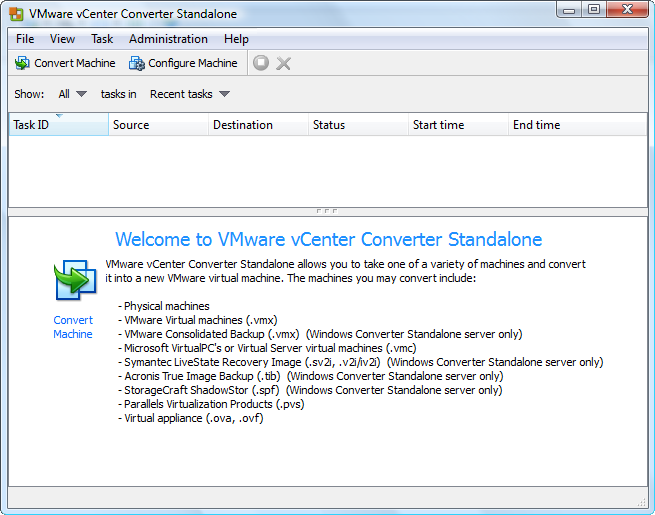
Task: Click the welcome heading text
Action: click(329, 239)
